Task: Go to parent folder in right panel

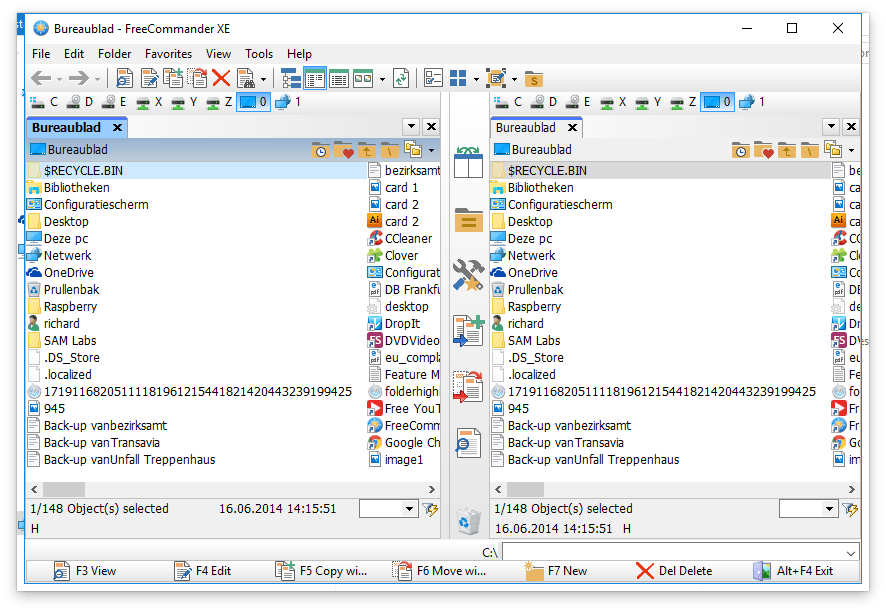Action: pyautogui.click(x=787, y=150)
